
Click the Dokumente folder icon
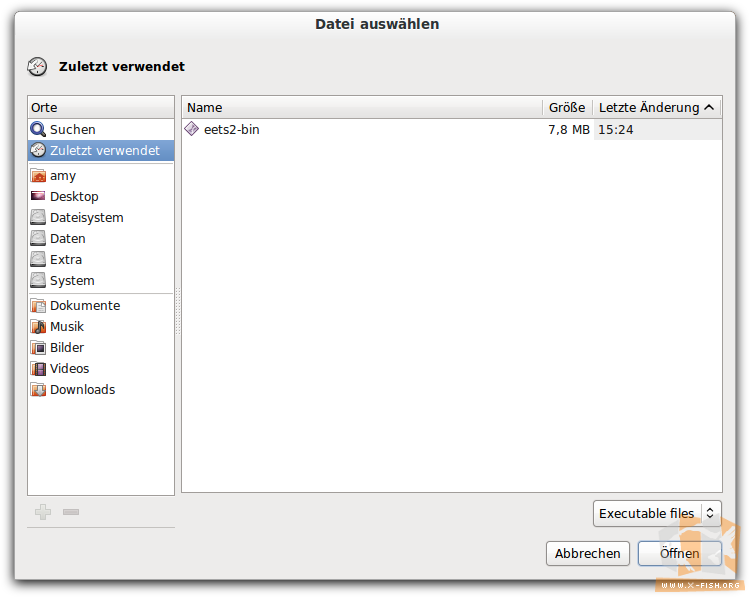tap(38, 306)
